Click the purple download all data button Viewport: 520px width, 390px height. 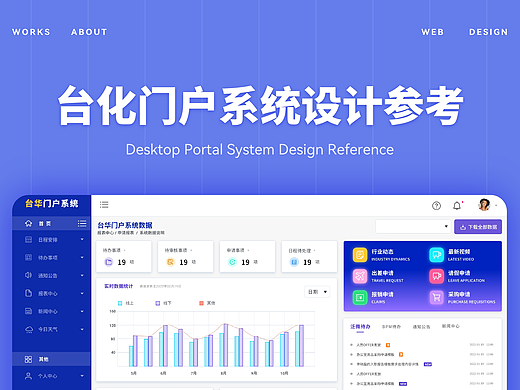pyautogui.click(x=478, y=227)
